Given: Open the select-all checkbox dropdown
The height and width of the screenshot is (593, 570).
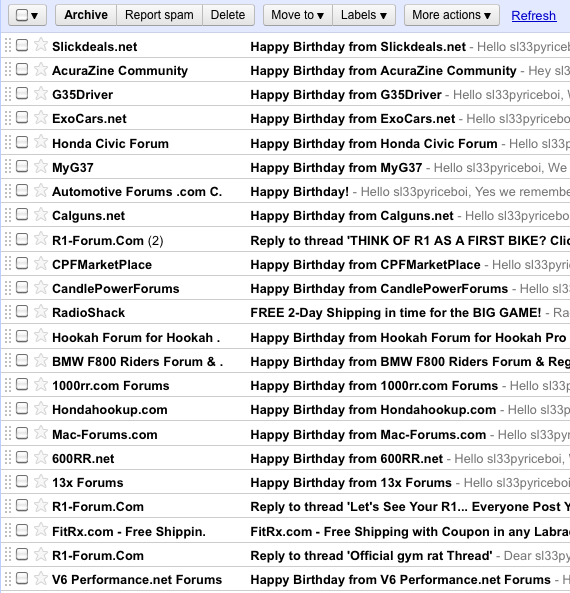Looking at the screenshot, I should pyautogui.click(x=28, y=15).
